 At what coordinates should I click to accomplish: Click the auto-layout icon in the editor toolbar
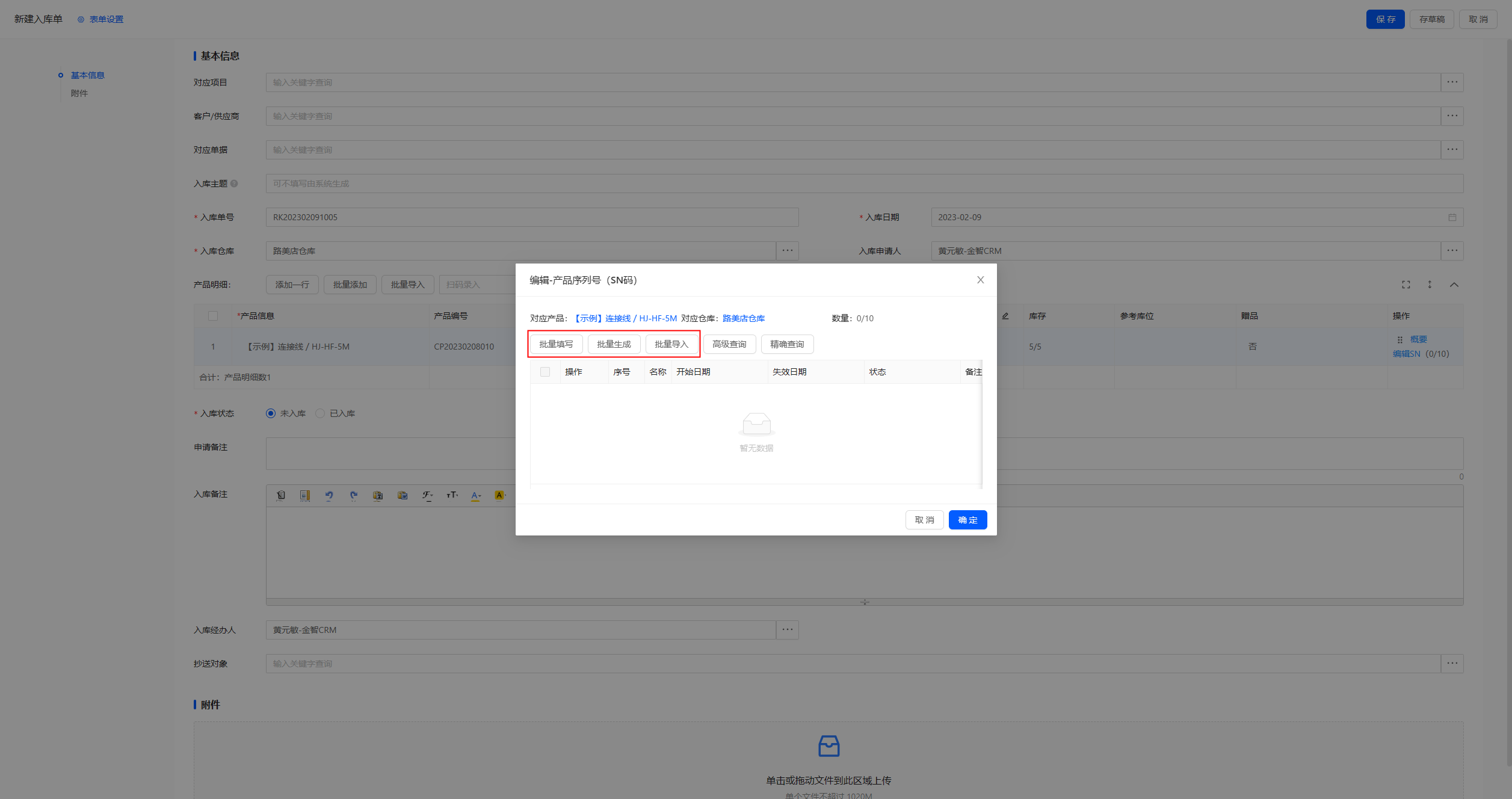click(305, 495)
